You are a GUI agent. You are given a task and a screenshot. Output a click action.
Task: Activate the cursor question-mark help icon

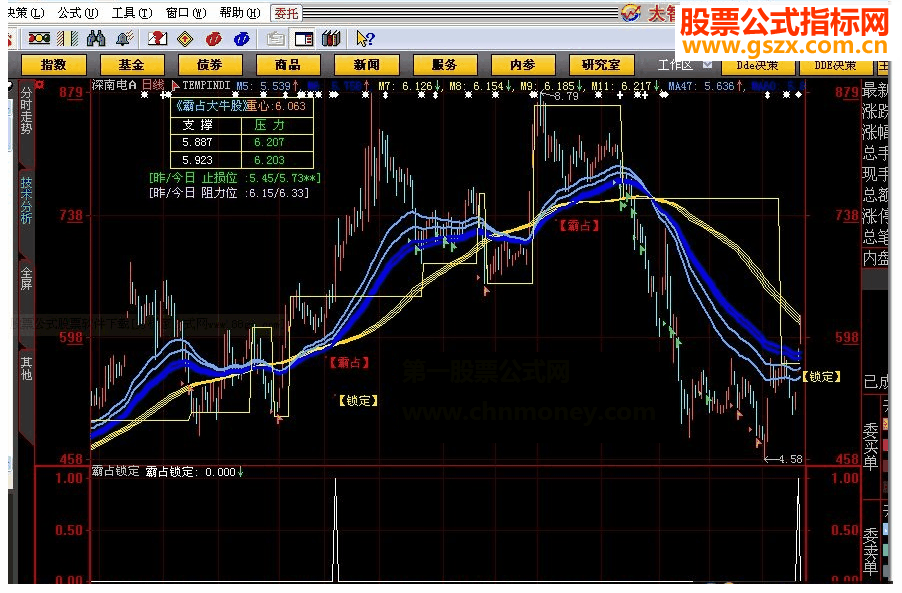pyautogui.click(x=365, y=39)
